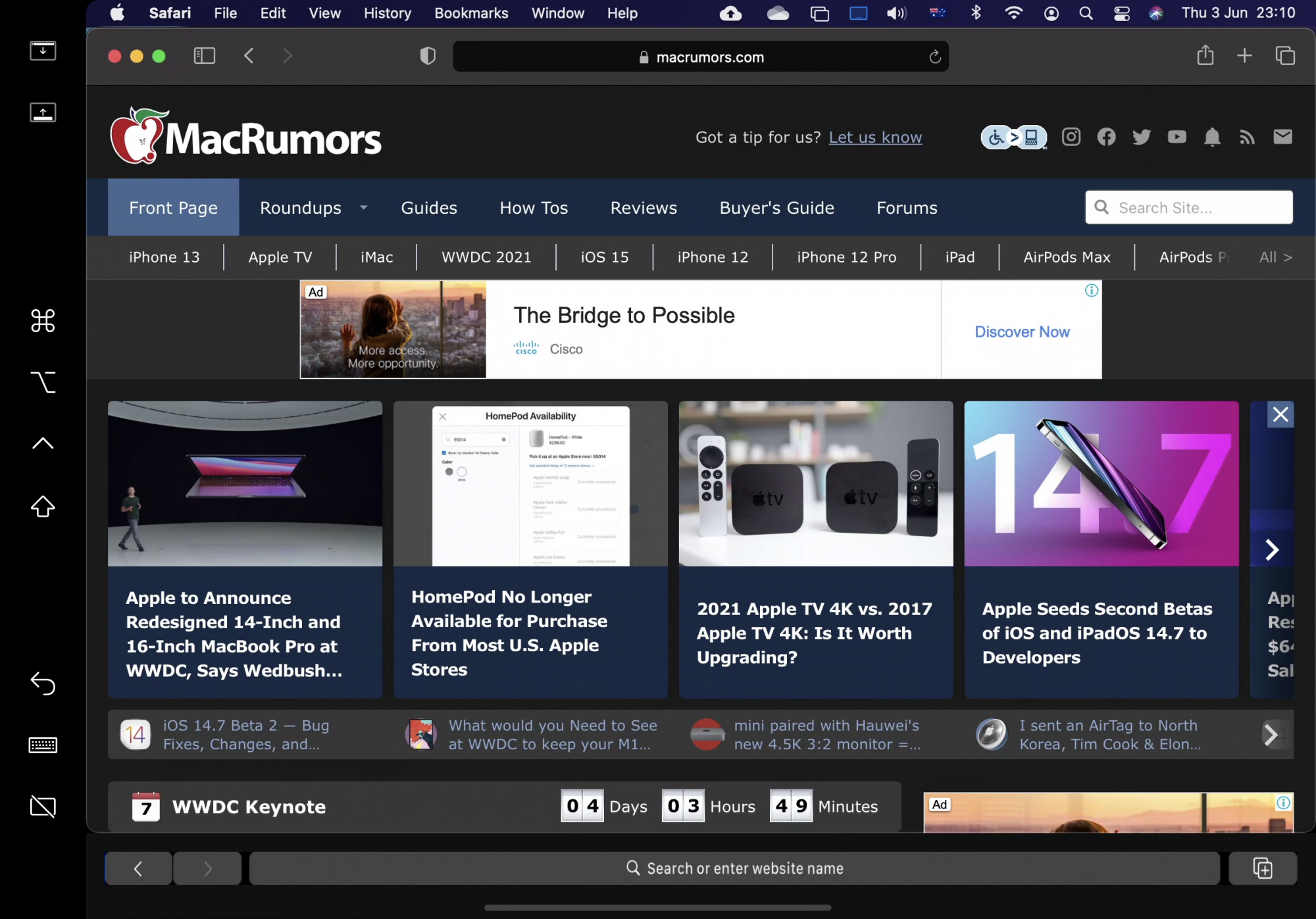Open the Bookmarks menu
This screenshot has height=919, width=1316.
tap(471, 13)
